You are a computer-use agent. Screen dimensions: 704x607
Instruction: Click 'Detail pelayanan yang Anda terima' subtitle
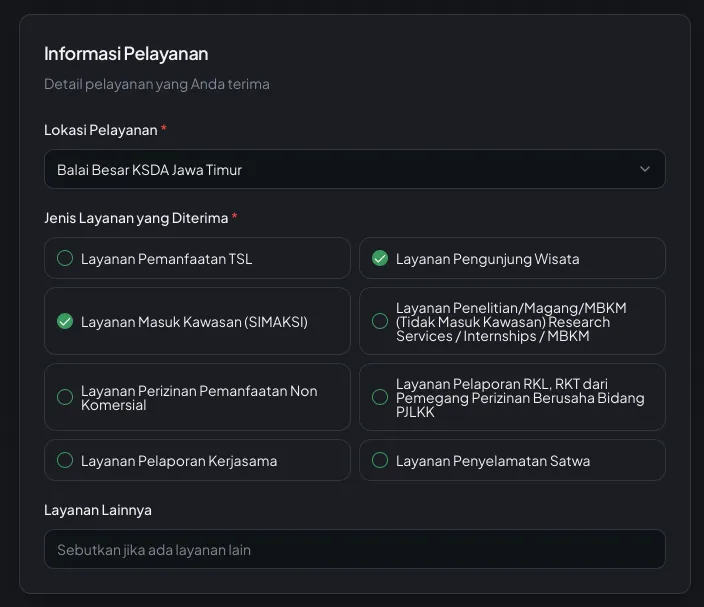click(157, 84)
